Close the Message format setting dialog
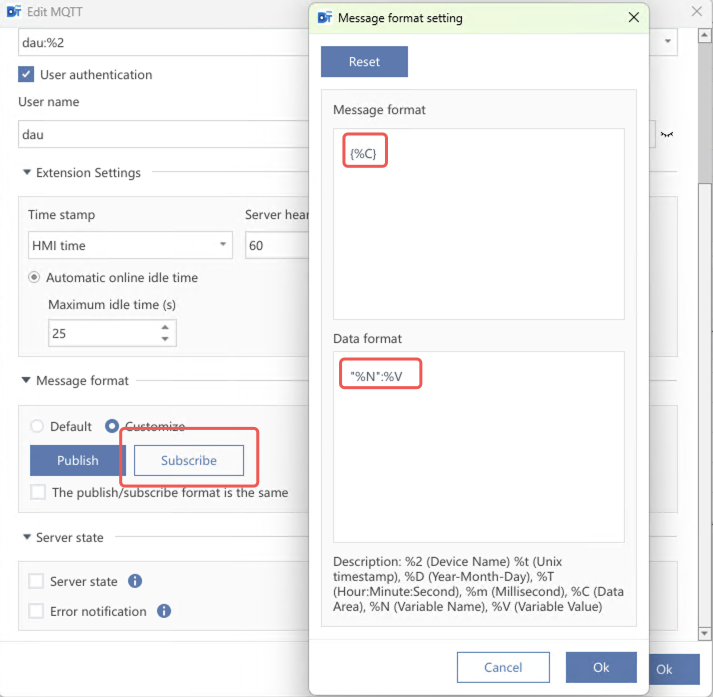 coord(632,18)
